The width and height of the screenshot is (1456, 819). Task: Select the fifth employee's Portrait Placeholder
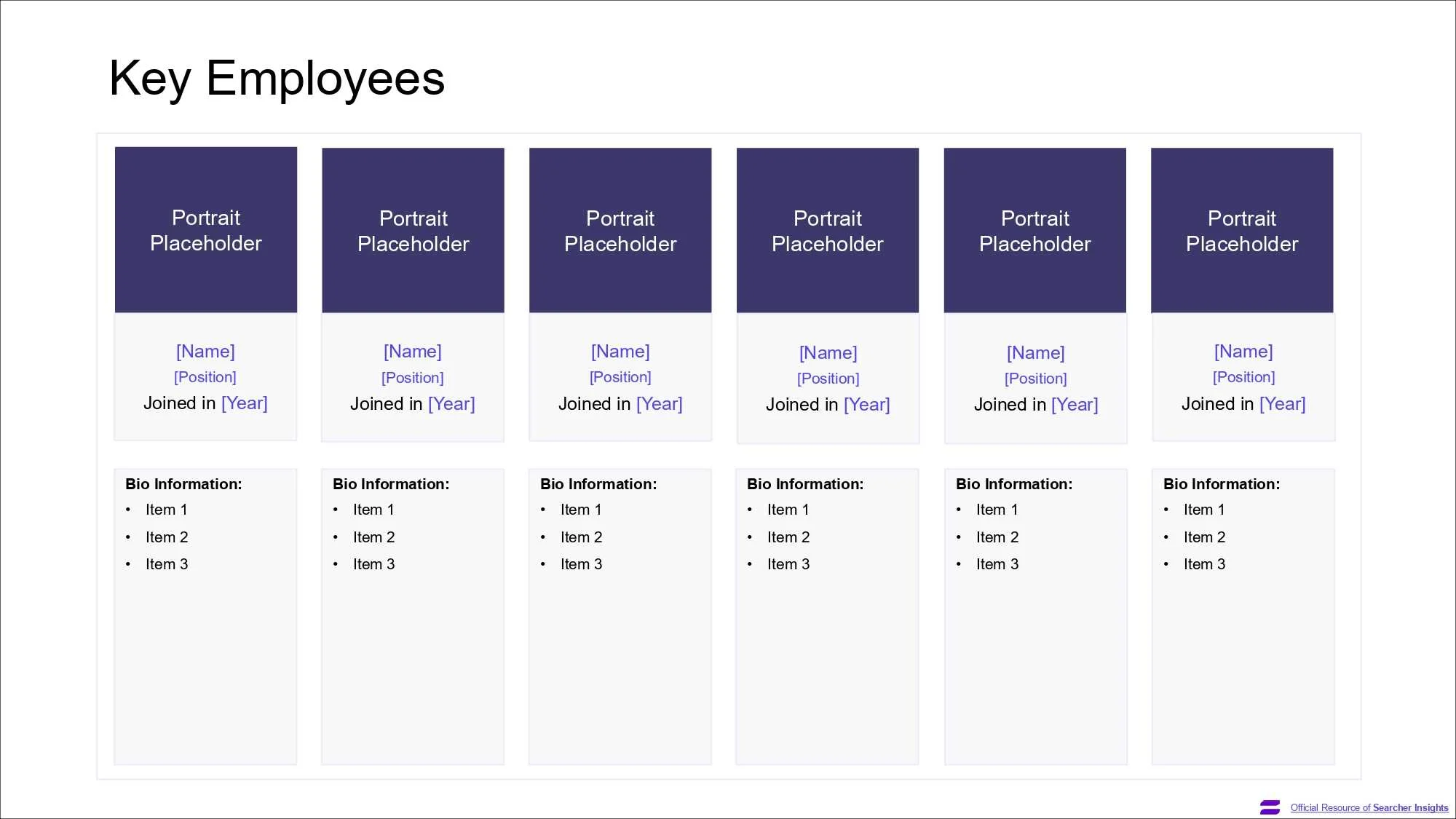point(1035,231)
